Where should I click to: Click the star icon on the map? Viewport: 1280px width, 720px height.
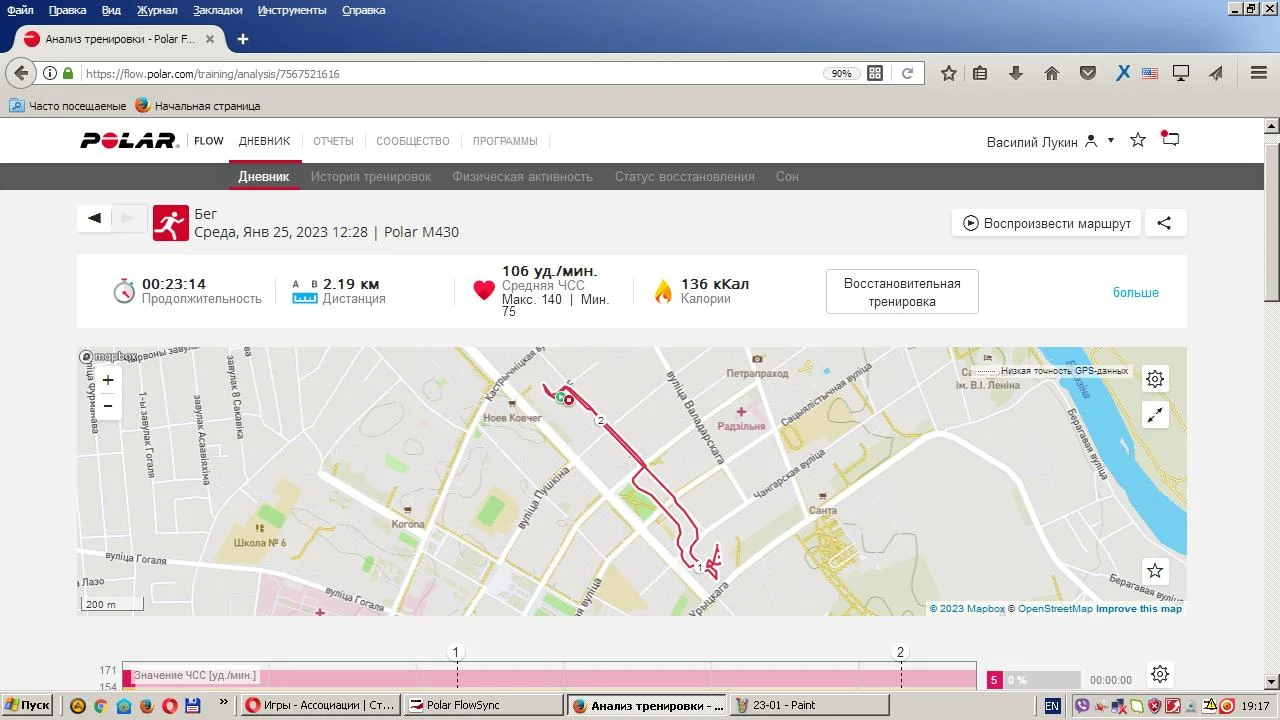coord(1155,571)
